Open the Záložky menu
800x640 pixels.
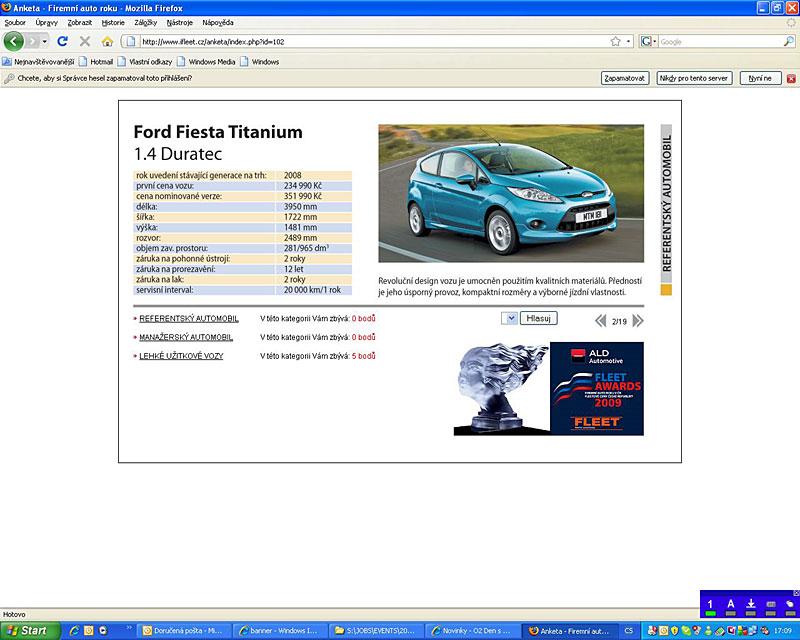(145, 22)
